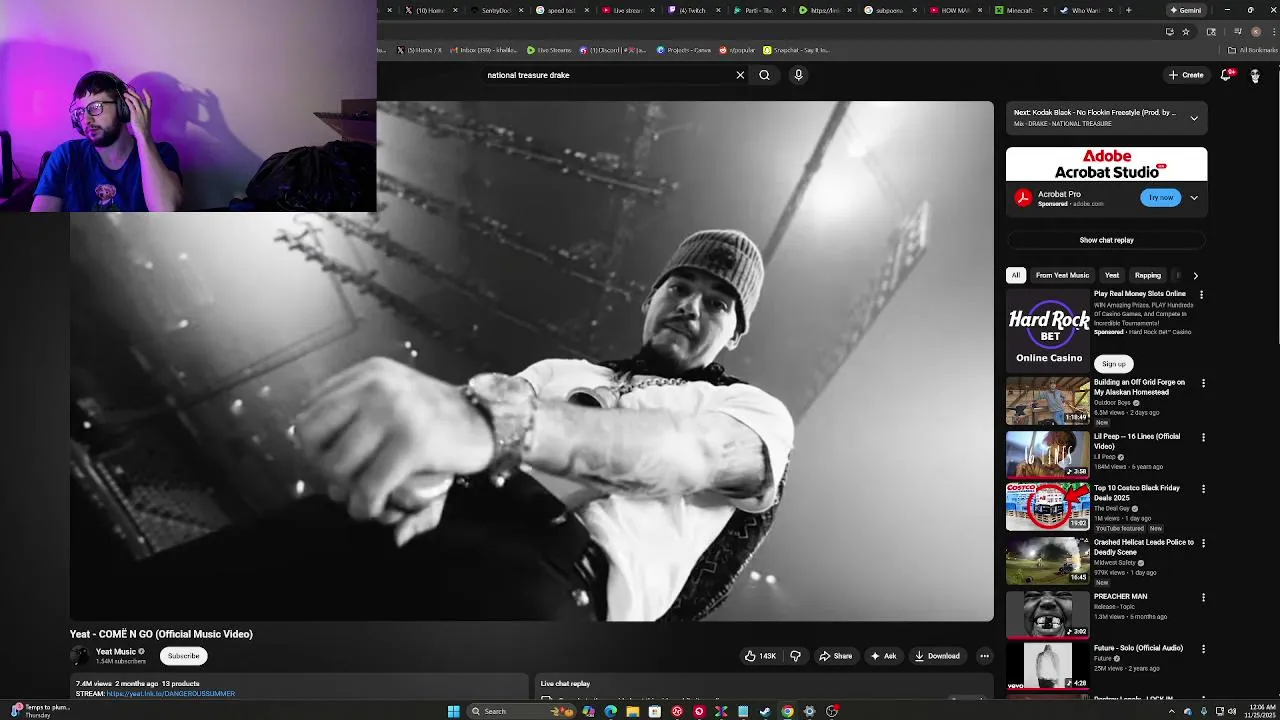Click Show chat replay button
The image size is (1280, 720).
(1106, 240)
